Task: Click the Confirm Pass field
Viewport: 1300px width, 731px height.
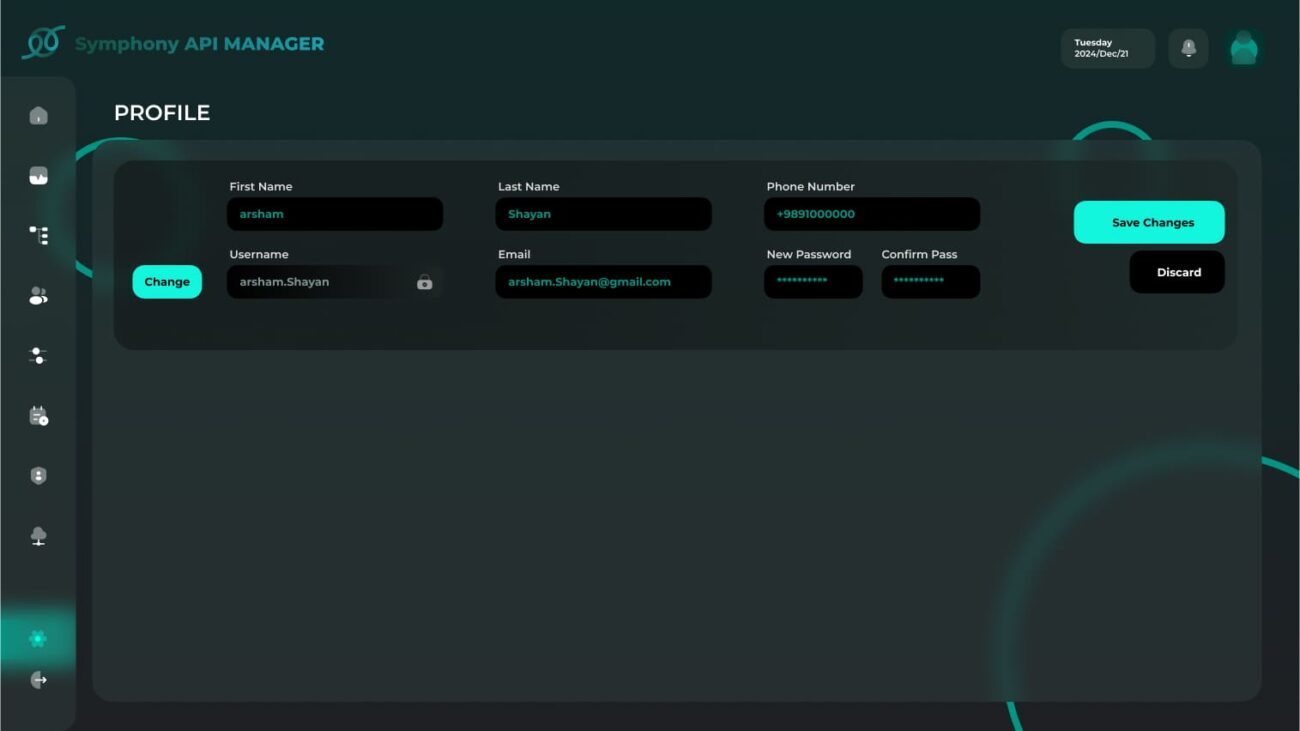Action: tap(930, 282)
